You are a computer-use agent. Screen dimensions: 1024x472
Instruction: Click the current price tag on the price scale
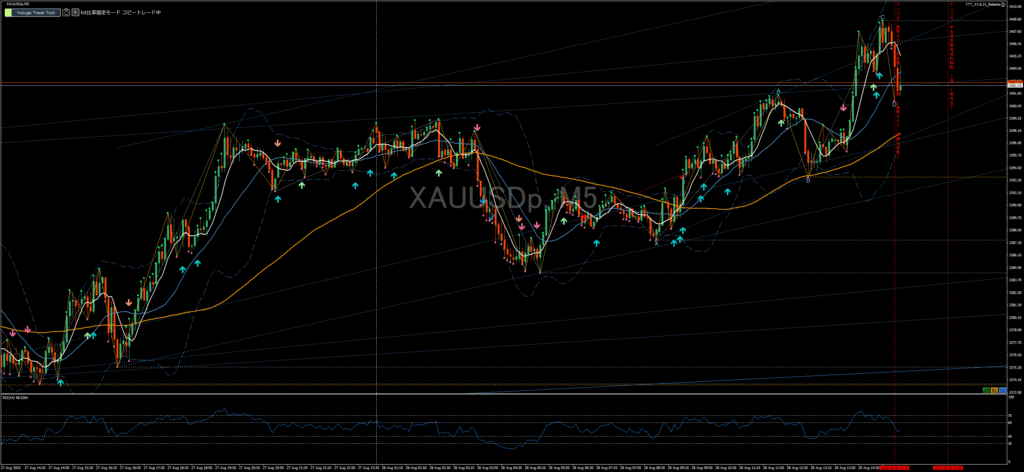tap(1015, 84)
